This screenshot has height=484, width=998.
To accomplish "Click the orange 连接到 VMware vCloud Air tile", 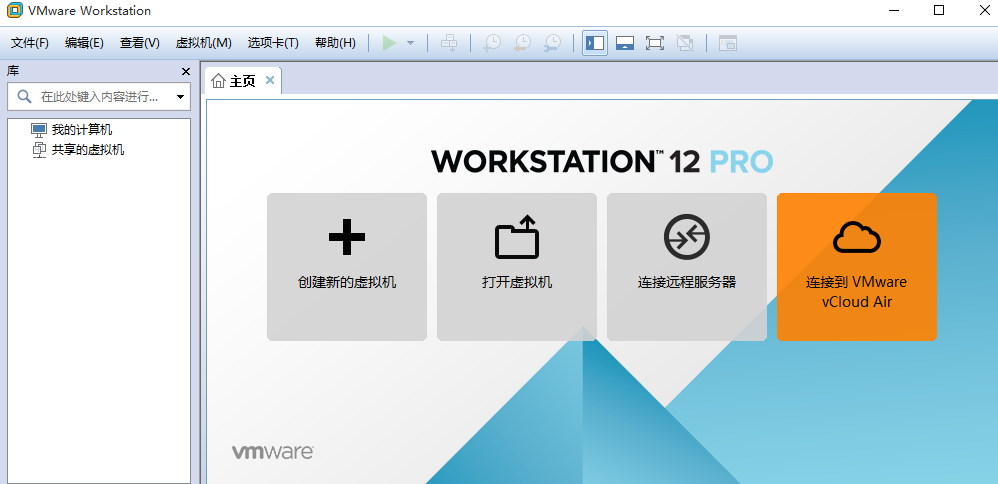I will coord(857,267).
